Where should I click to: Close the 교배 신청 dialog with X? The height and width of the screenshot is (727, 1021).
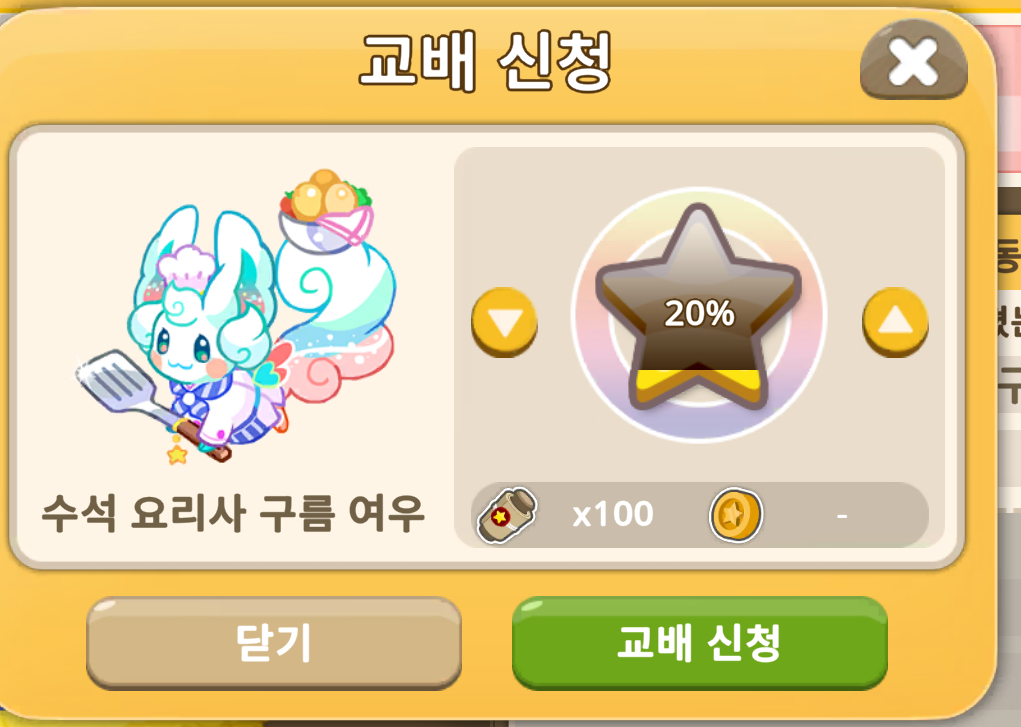point(914,61)
